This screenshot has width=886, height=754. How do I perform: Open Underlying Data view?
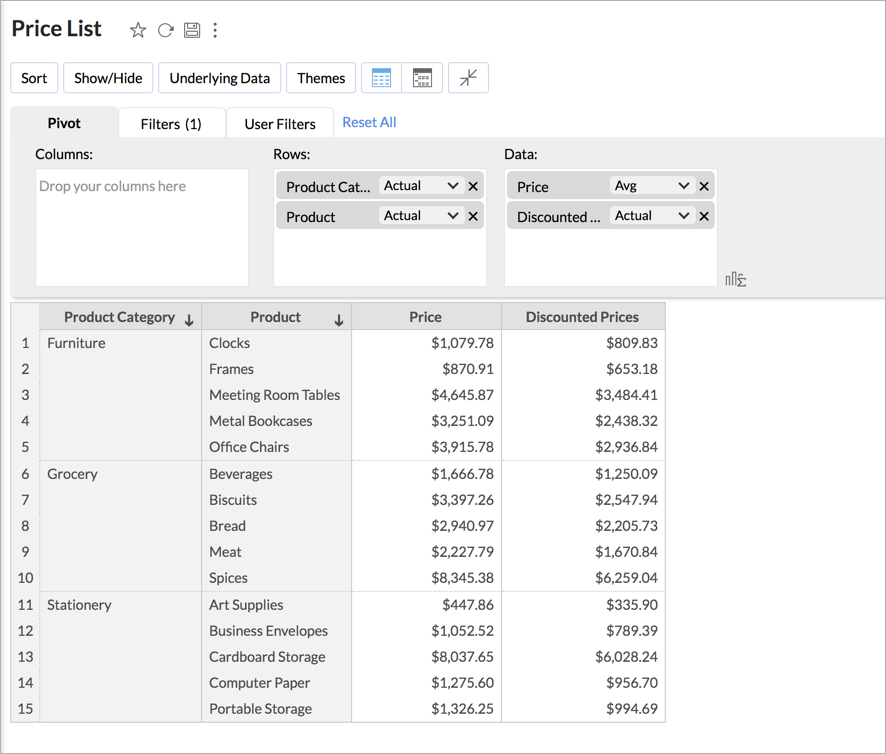pyautogui.click(x=219, y=77)
